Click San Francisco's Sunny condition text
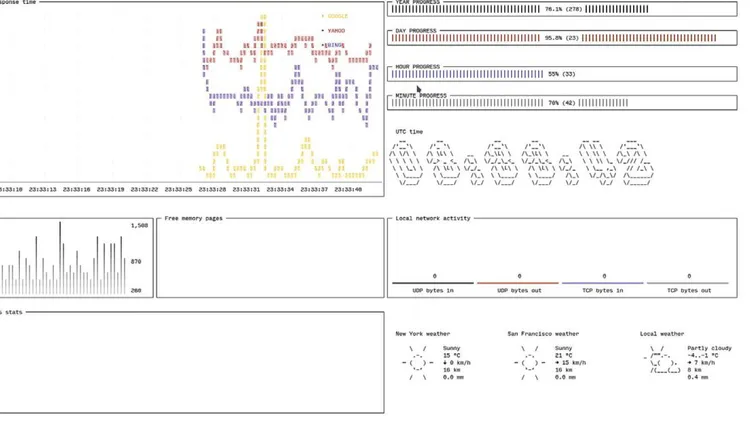750x421 pixels. (x=563, y=348)
